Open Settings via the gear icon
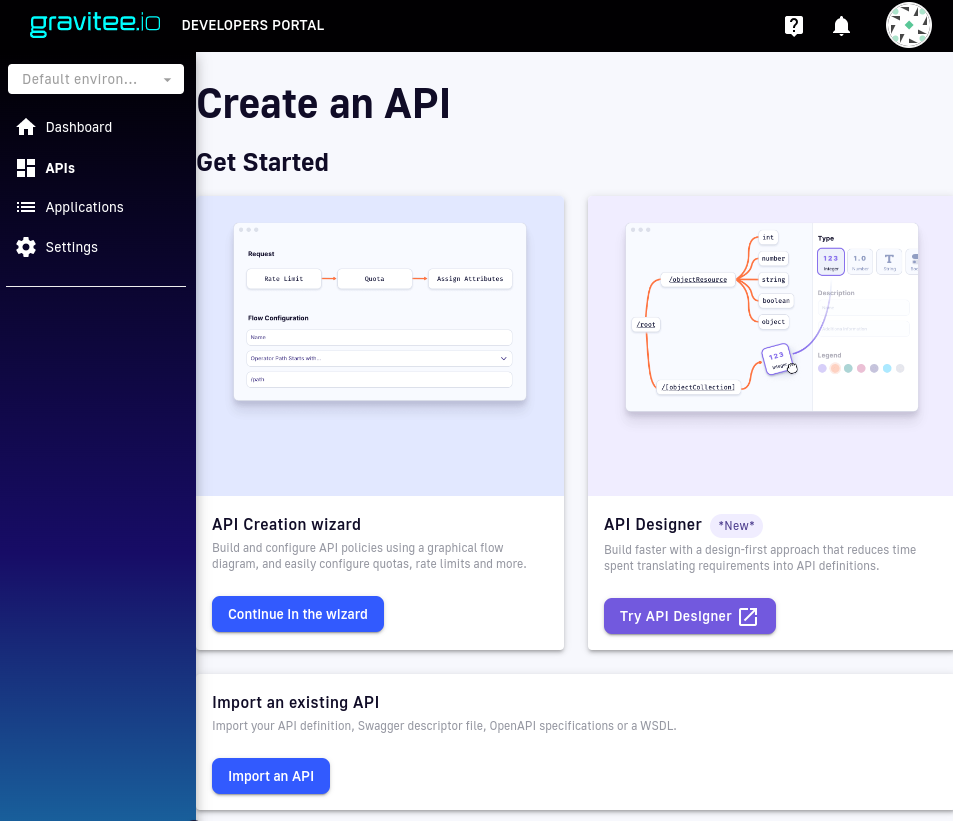This screenshot has height=821, width=953. (25, 247)
